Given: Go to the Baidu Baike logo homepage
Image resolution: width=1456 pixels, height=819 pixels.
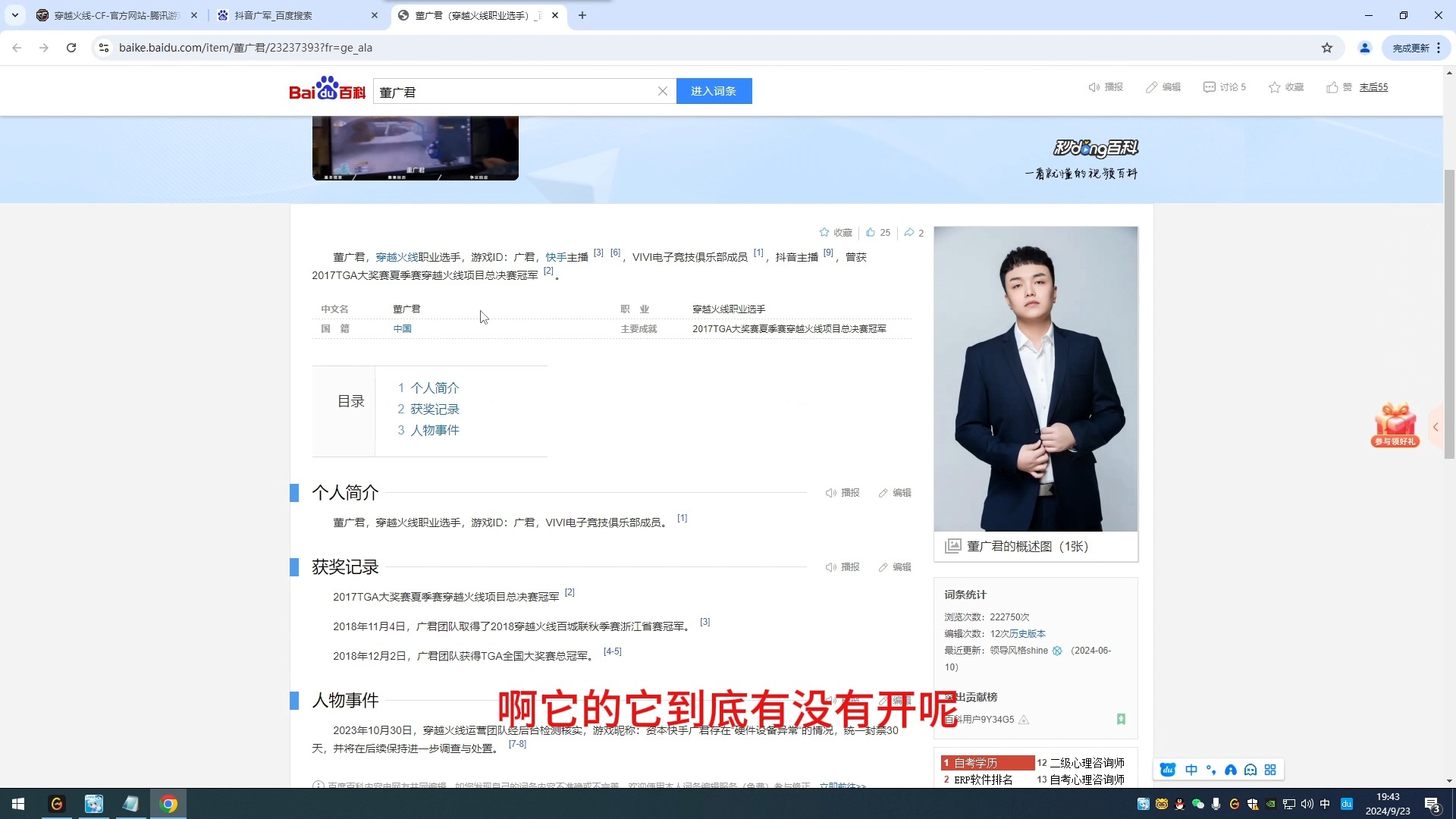Looking at the screenshot, I should click(327, 89).
